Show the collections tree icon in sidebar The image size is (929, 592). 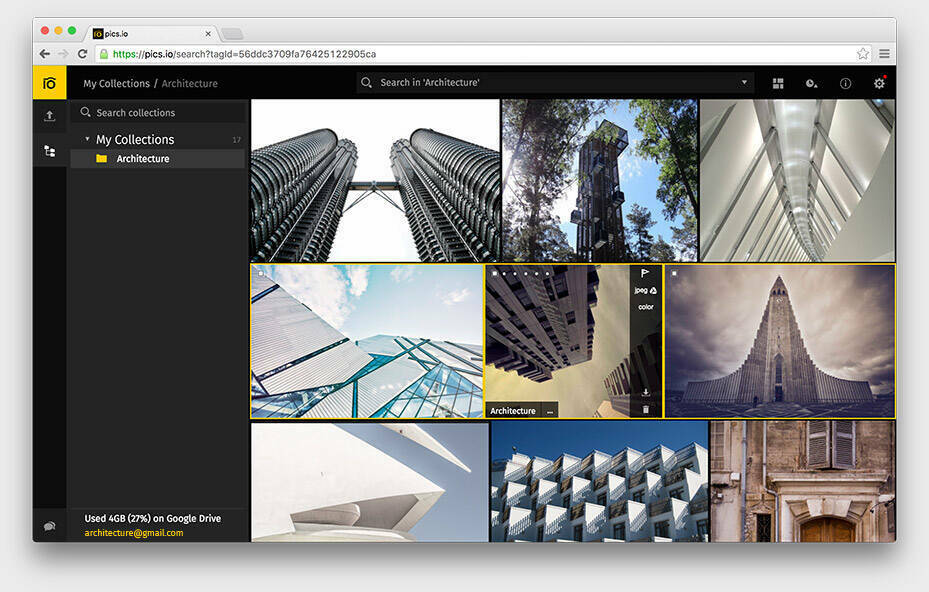click(50, 151)
